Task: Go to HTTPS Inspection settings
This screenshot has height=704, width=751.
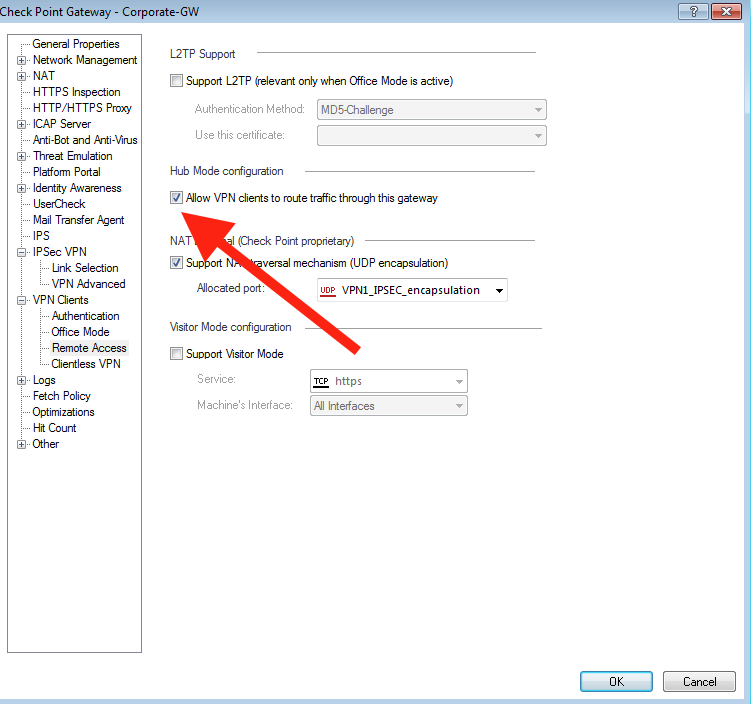Action: (76, 92)
